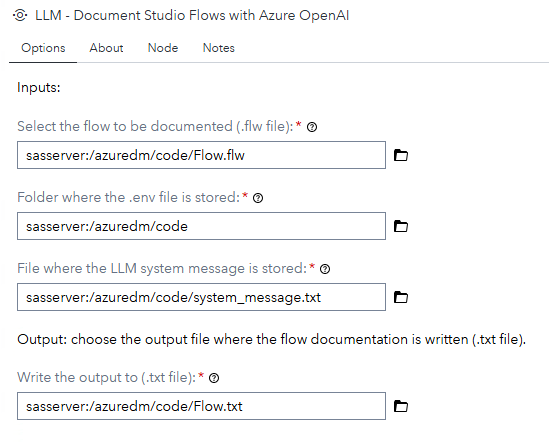The image size is (549, 444).
Task: Click the 'Output: choose the output file' text
Action: (x=271, y=339)
